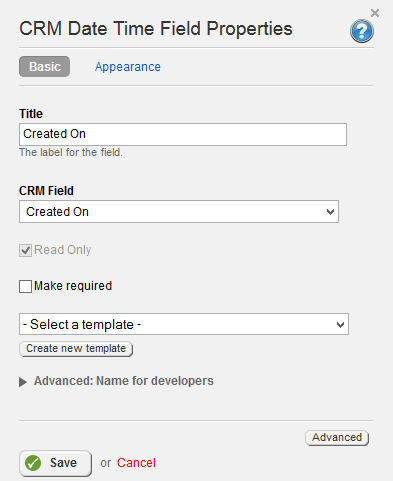This screenshot has height=481, width=393.
Task: Click the chevron arrow of the CRM Field dropdown
Action: [330, 212]
